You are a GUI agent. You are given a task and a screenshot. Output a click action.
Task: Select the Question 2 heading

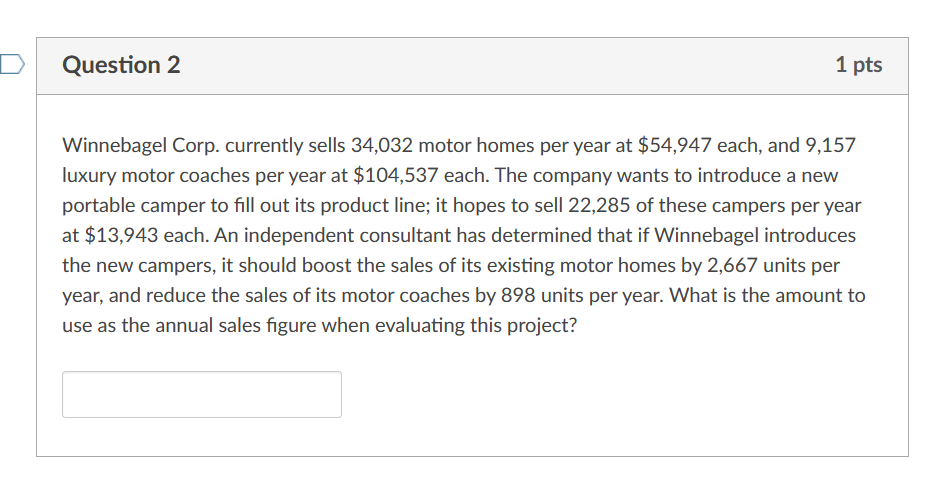[x=121, y=65]
